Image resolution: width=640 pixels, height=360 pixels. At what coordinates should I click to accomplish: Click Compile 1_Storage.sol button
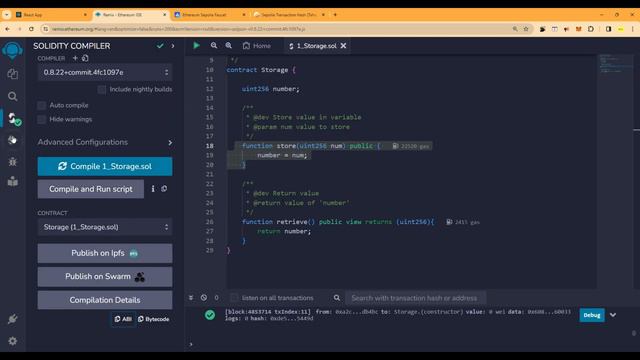click(x=105, y=167)
